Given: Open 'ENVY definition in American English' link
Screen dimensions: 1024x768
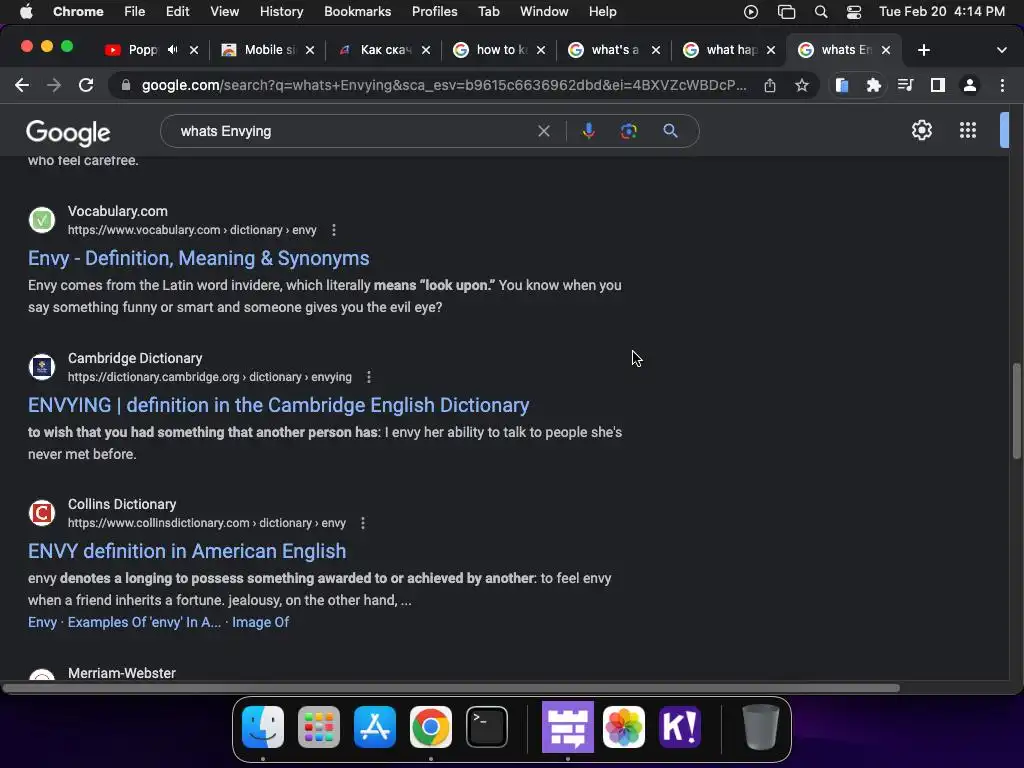Looking at the screenshot, I should tap(187, 551).
